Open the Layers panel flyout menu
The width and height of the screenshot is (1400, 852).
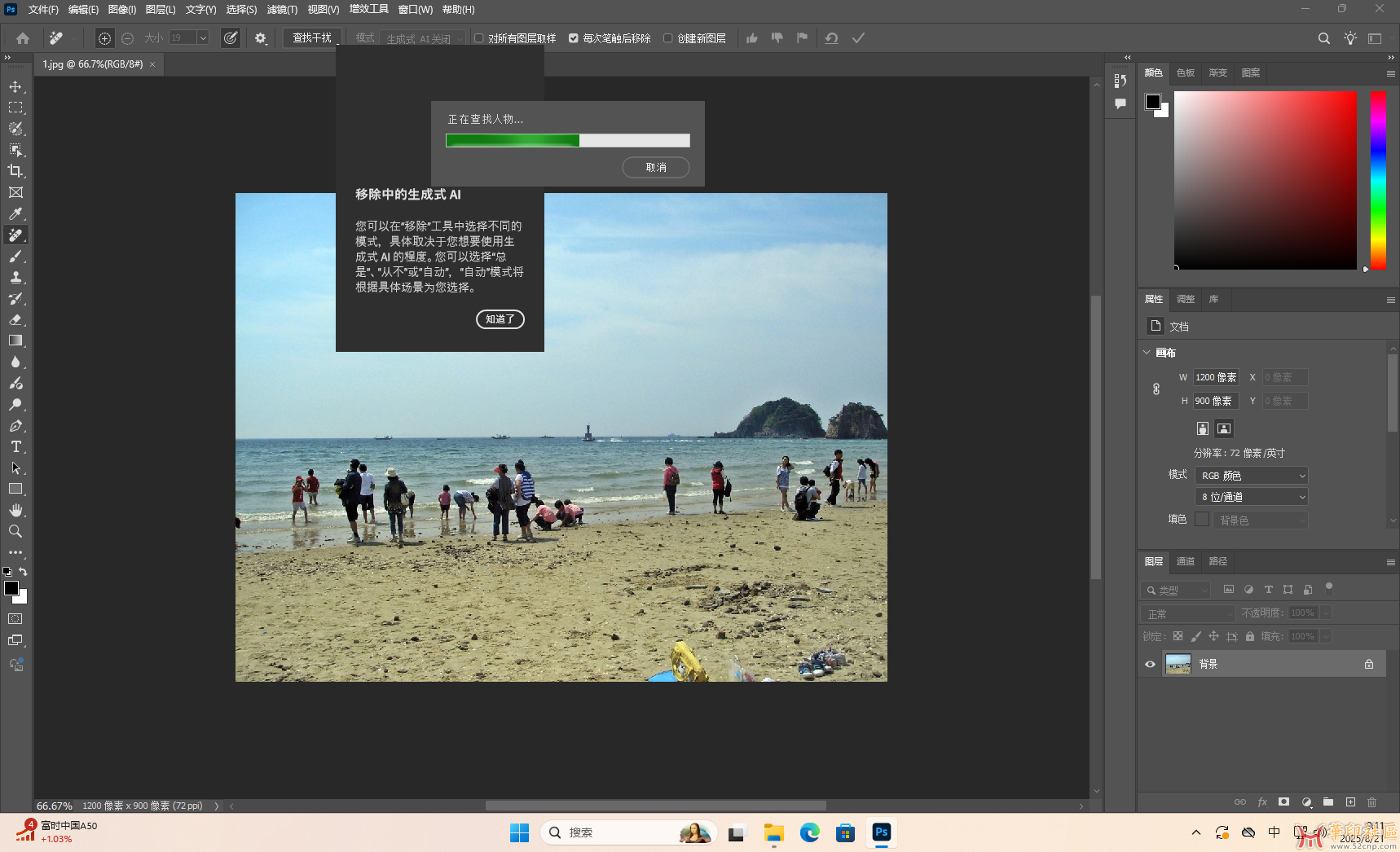tap(1390, 562)
